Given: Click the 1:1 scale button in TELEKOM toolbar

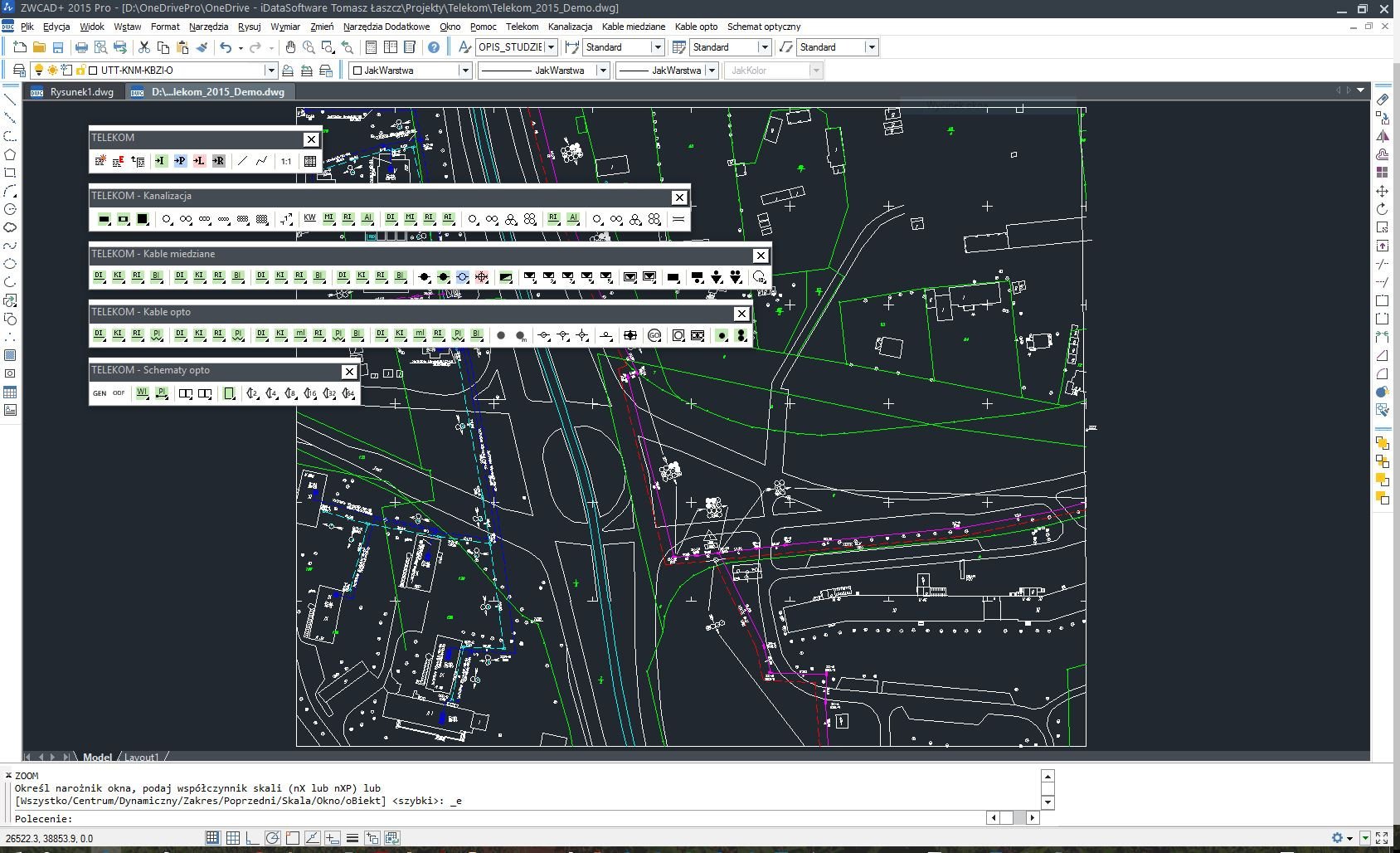Looking at the screenshot, I should tap(286, 161).
